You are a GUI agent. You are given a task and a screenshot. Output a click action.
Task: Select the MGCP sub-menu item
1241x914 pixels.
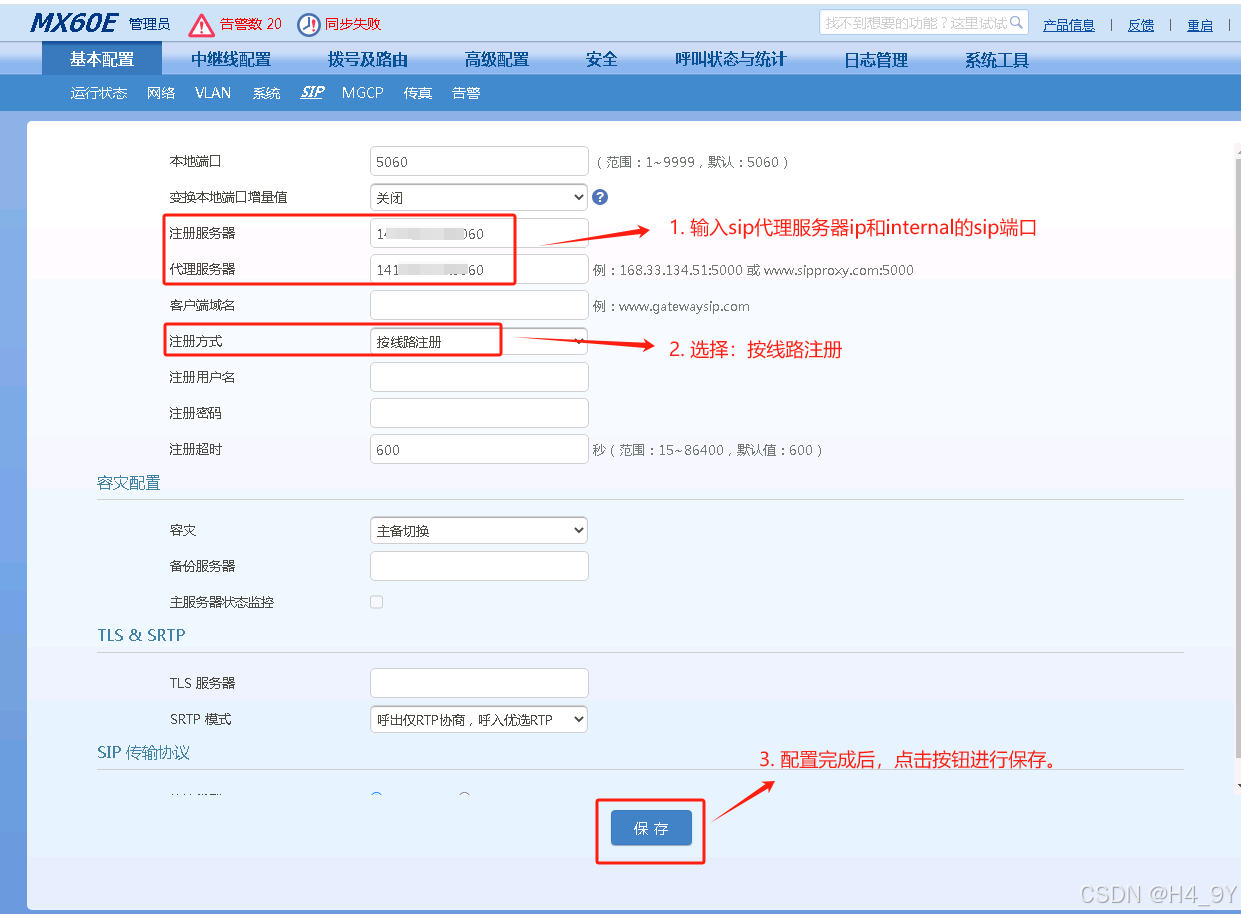(362, 92)
